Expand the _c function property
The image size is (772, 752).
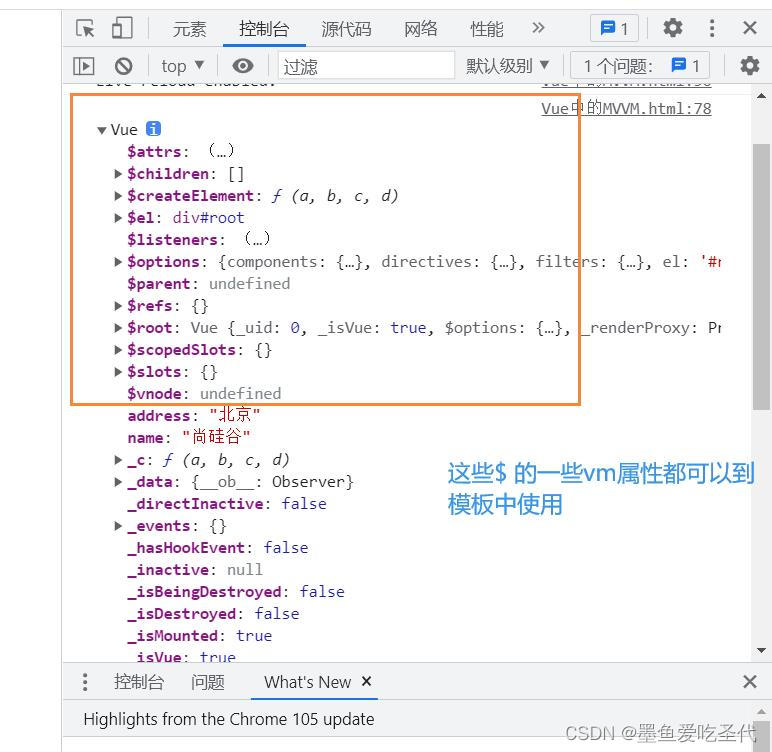[118, 459]
